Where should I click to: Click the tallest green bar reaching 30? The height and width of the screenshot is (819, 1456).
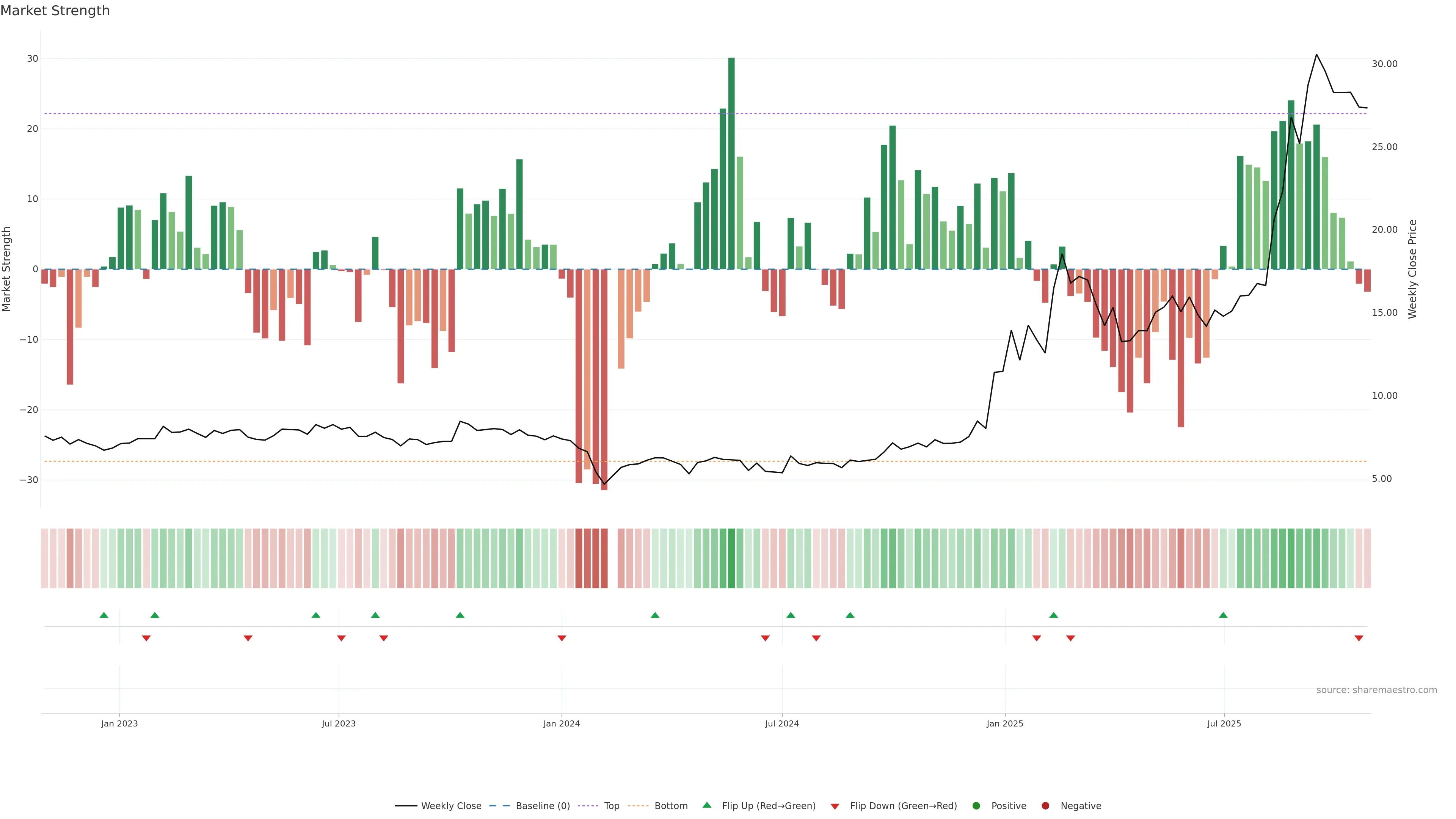pyautogui.click(x=731, y=164)
